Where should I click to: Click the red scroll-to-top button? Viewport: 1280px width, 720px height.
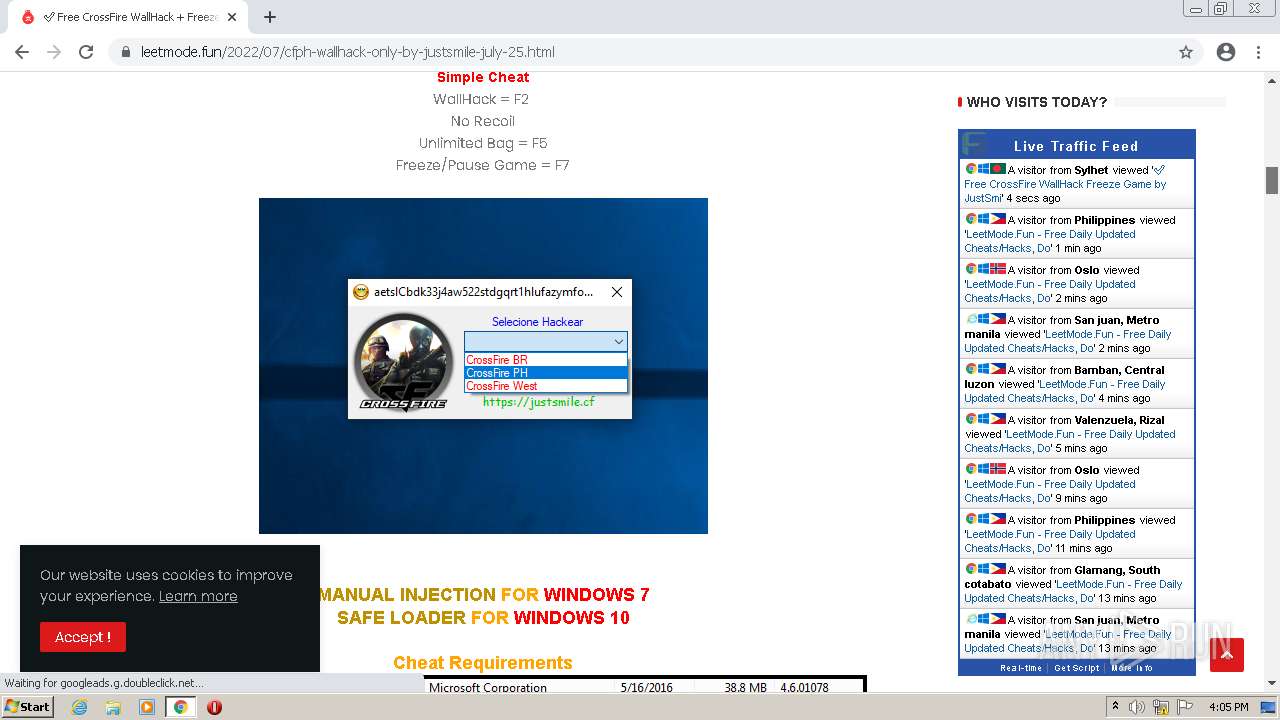pos(1227,655)
